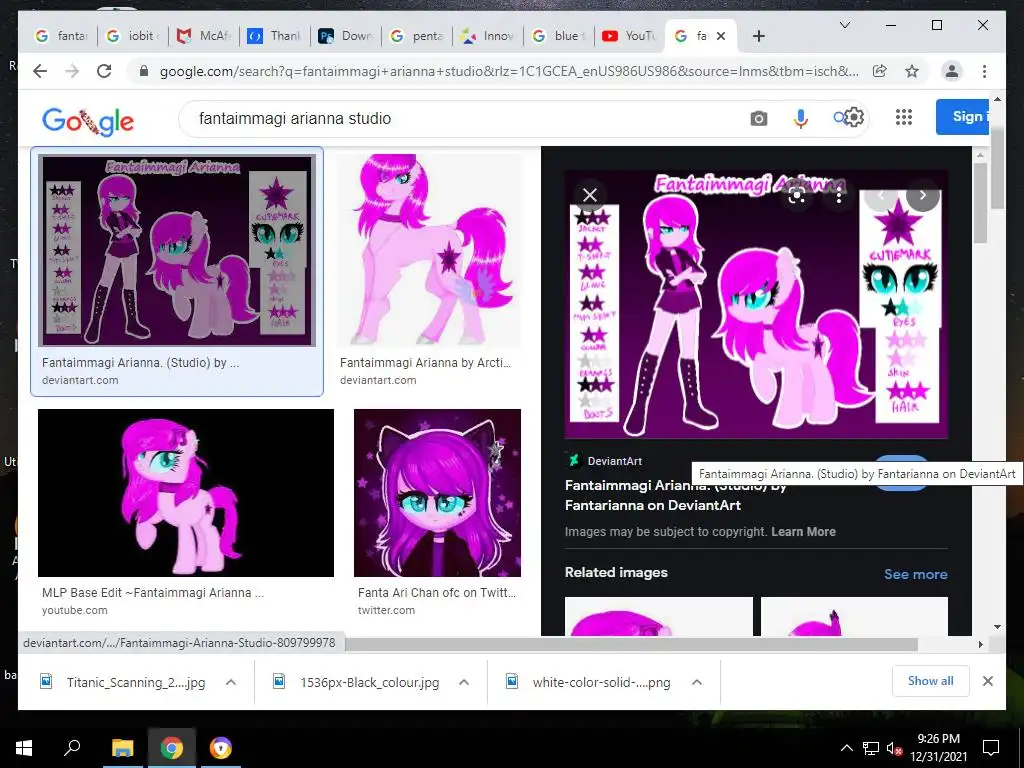Open Titanic_Scanning_2 jpg download
The height and width of the screenshot is (768, 1024).
click(x=136, y=682)
